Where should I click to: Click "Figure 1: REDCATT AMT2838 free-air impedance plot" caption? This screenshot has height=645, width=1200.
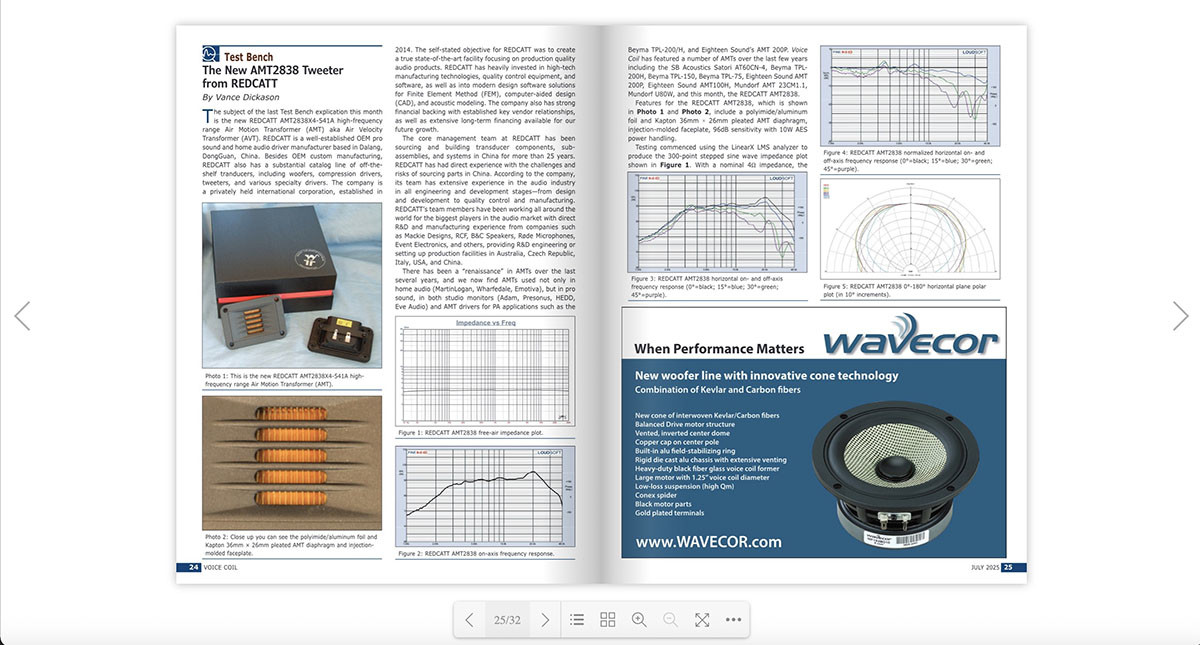point(470,433)
